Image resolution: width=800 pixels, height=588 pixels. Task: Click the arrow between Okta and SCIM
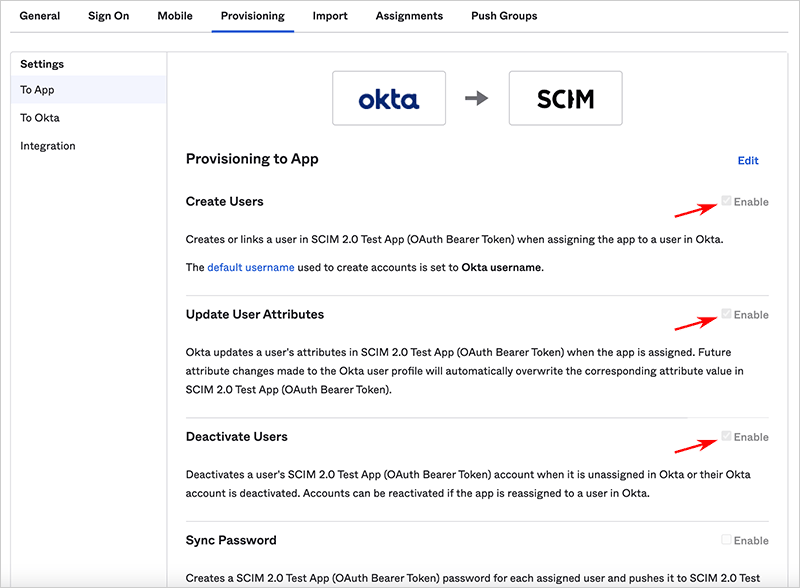[477, 98]
